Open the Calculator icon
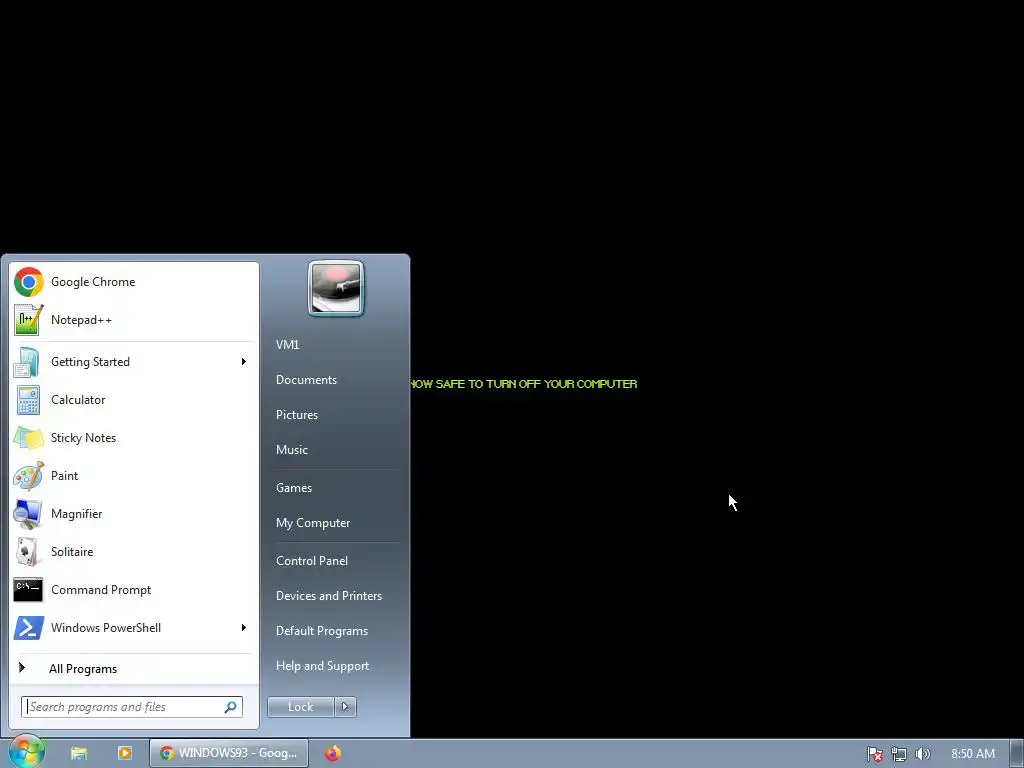 [x=29, y=400]
